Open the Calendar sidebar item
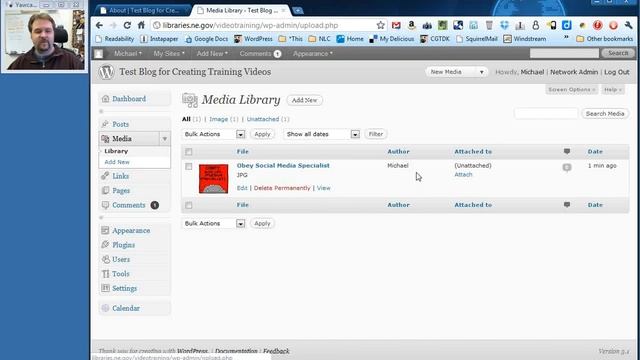640x360 pixels. [x=126, y=308]
